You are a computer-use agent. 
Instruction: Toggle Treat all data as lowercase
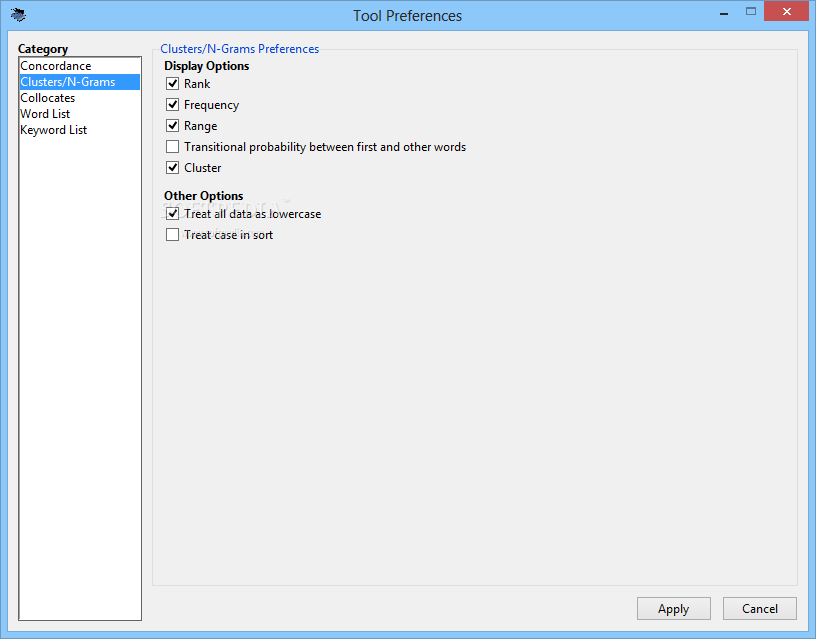pos(173,214)
